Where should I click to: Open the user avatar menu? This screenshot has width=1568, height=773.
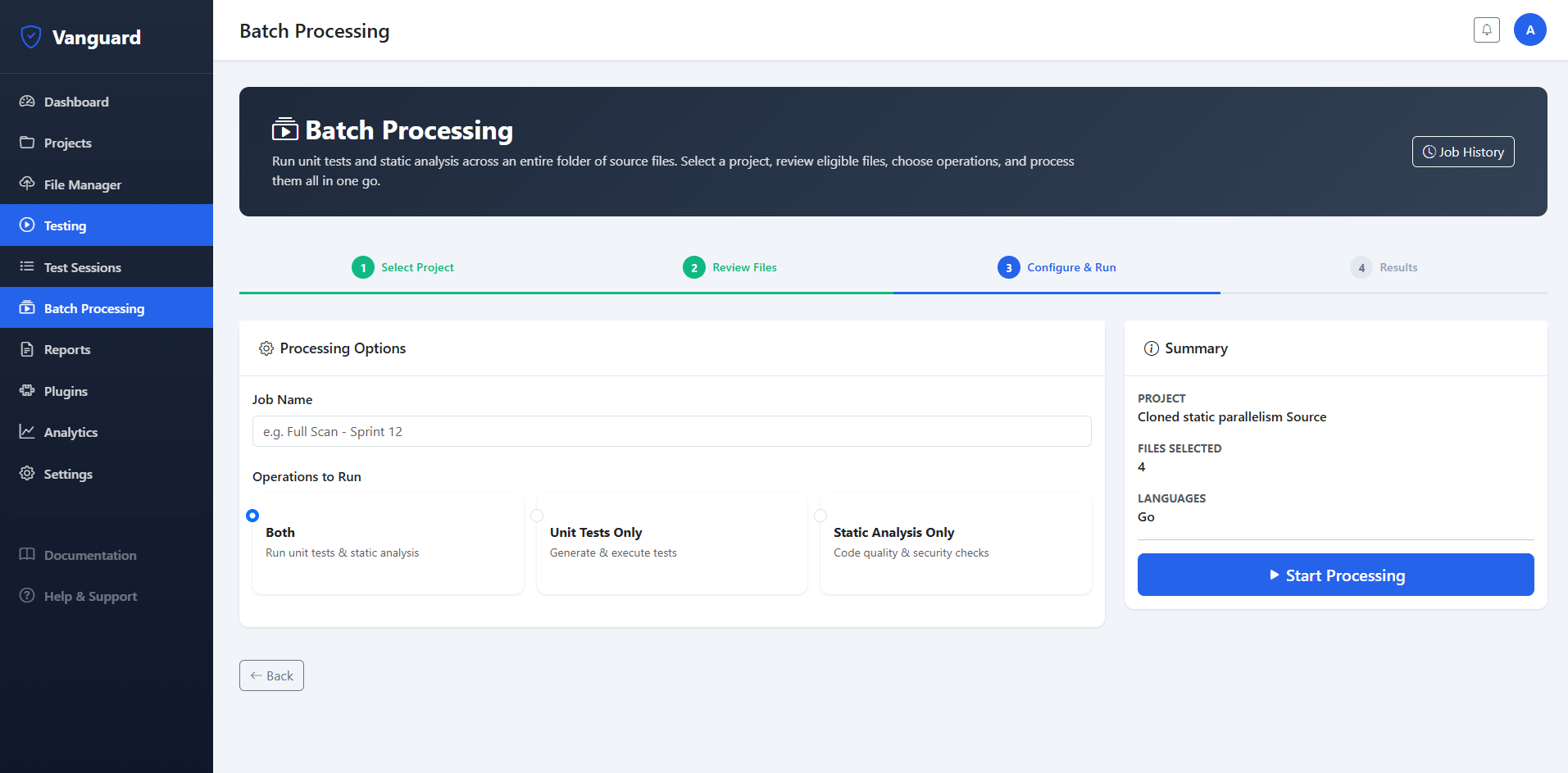1529,30
